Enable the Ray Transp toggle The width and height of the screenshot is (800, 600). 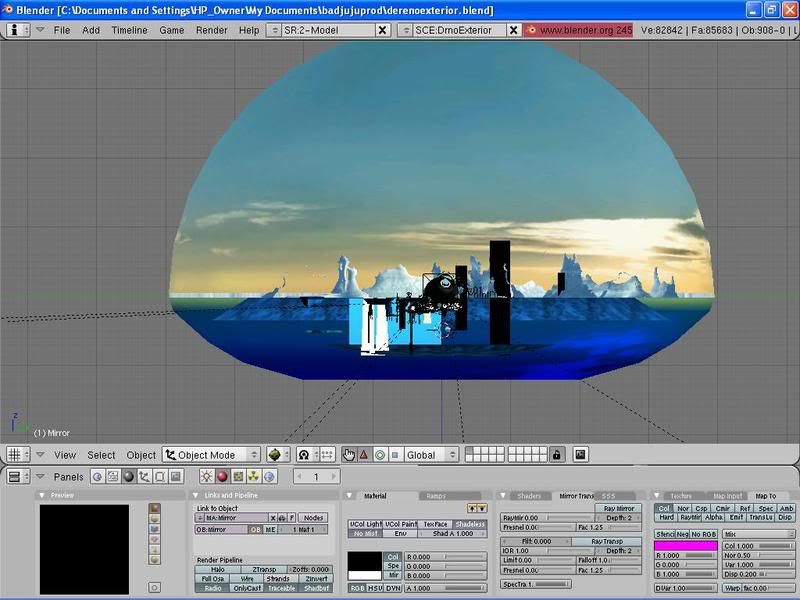coord(607,541)
